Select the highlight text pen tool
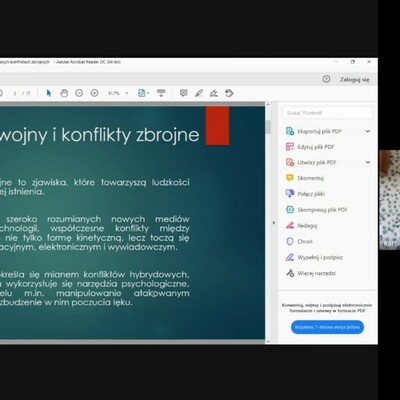The height and width of the screenshot is (400, 400). click(199, 93)
